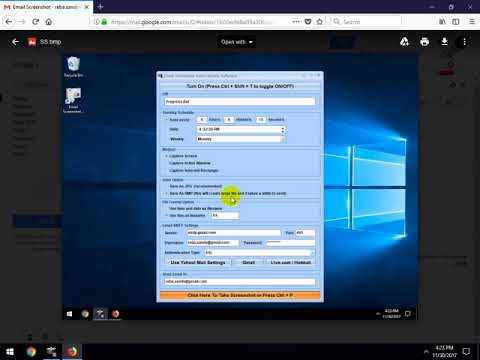
Task: Click the Send Email To field
Action: [240, 282]
